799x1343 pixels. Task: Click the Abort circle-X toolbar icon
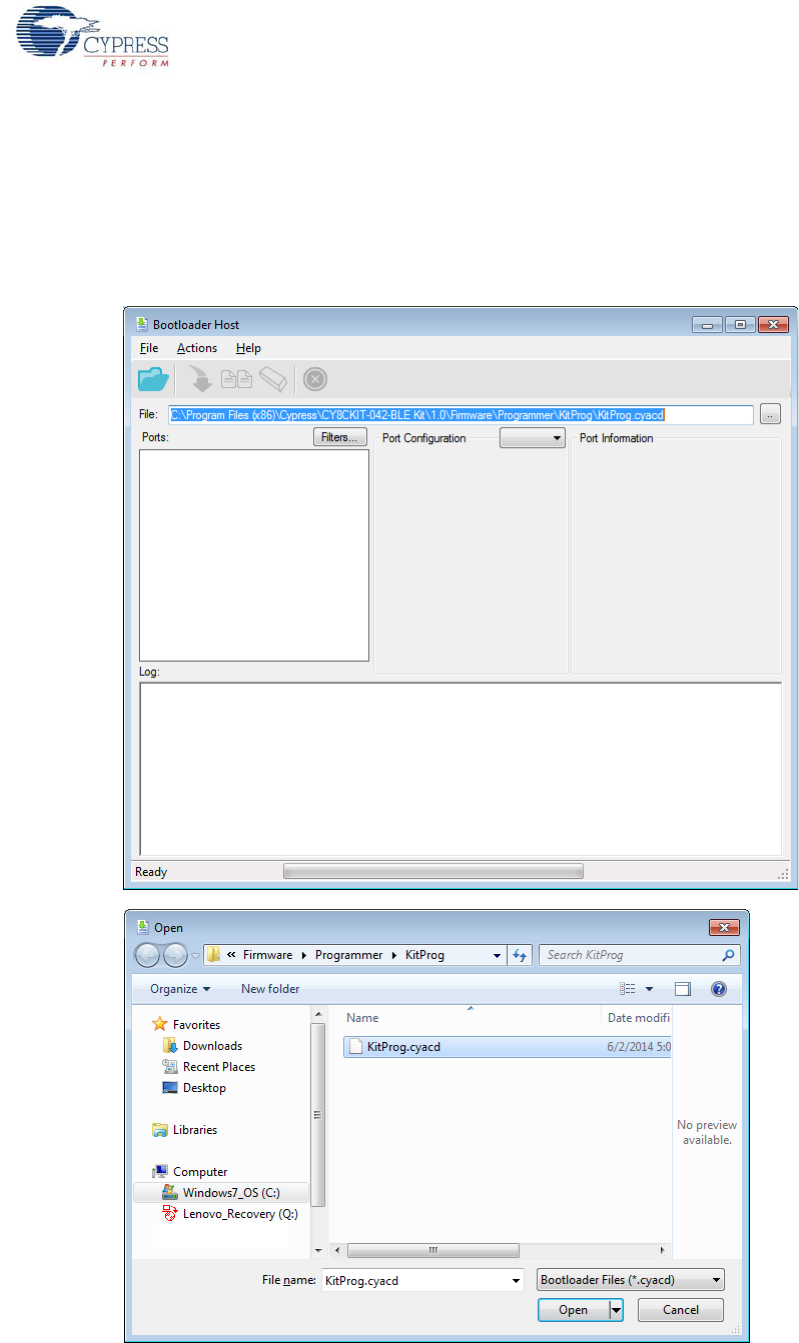[315, 379]
